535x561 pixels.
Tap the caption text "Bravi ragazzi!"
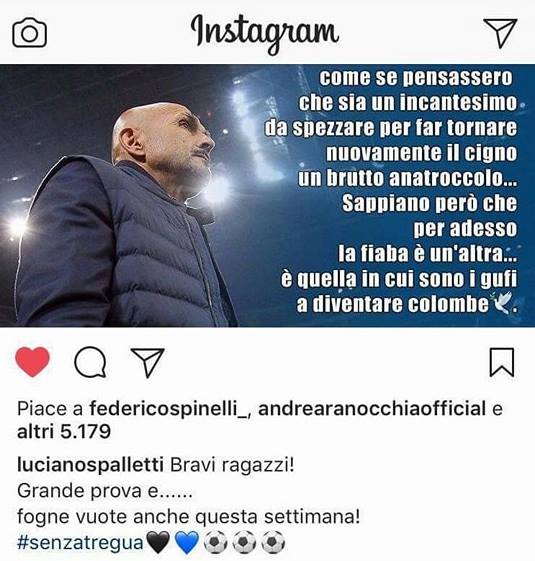[233, 465]
